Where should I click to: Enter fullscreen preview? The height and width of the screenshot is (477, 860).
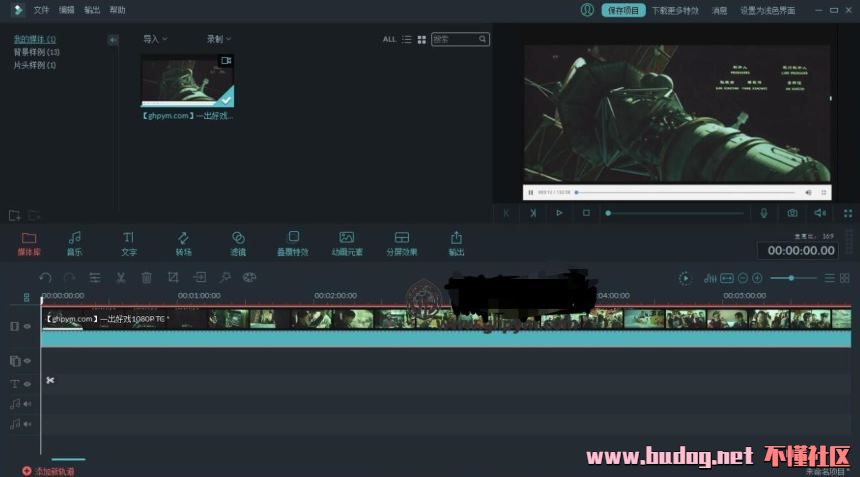(848, 213)
